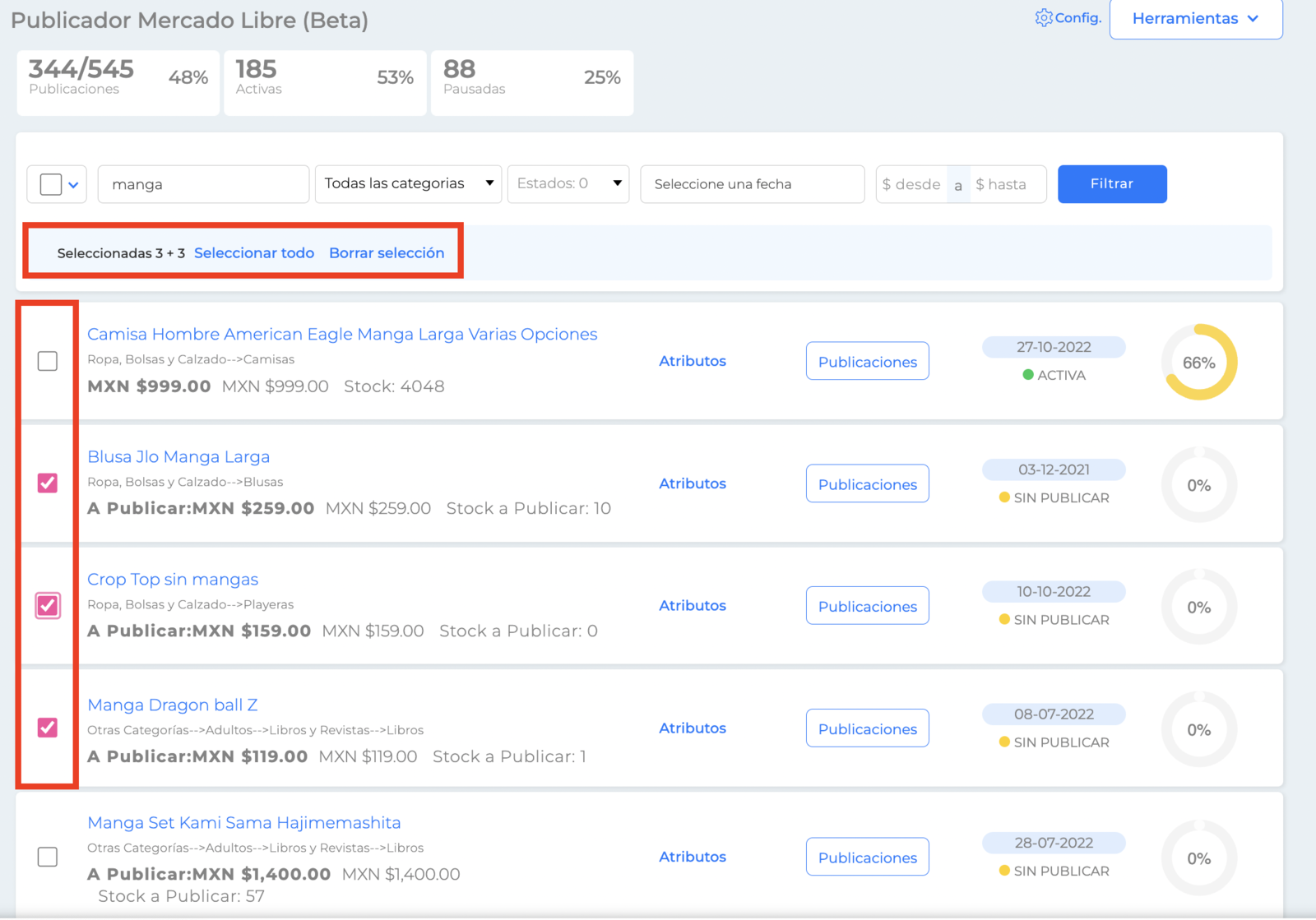Click the 0% progress ring for Blusa Jlo
This screenshot has width=1316, height=920.
(x=1199, y=485)
